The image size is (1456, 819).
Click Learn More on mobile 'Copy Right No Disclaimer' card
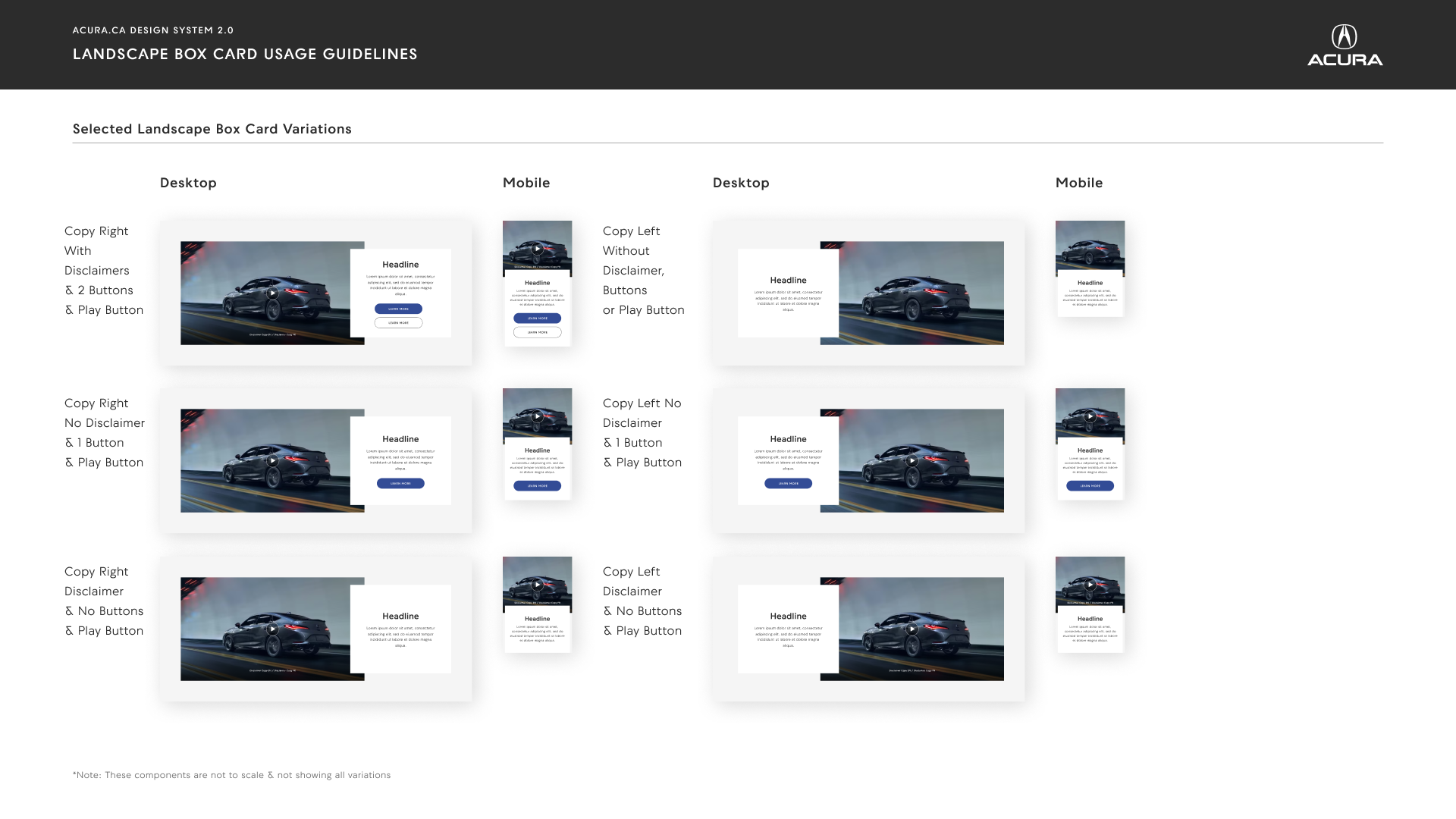tap(537, 486)
